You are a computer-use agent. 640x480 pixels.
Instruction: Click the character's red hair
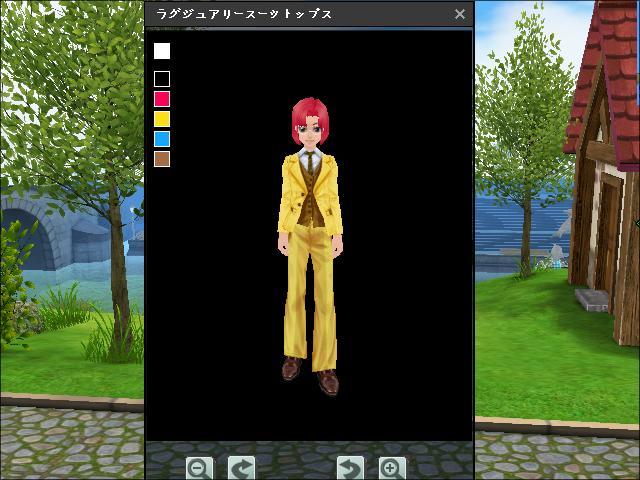click(x=304, y=112)
